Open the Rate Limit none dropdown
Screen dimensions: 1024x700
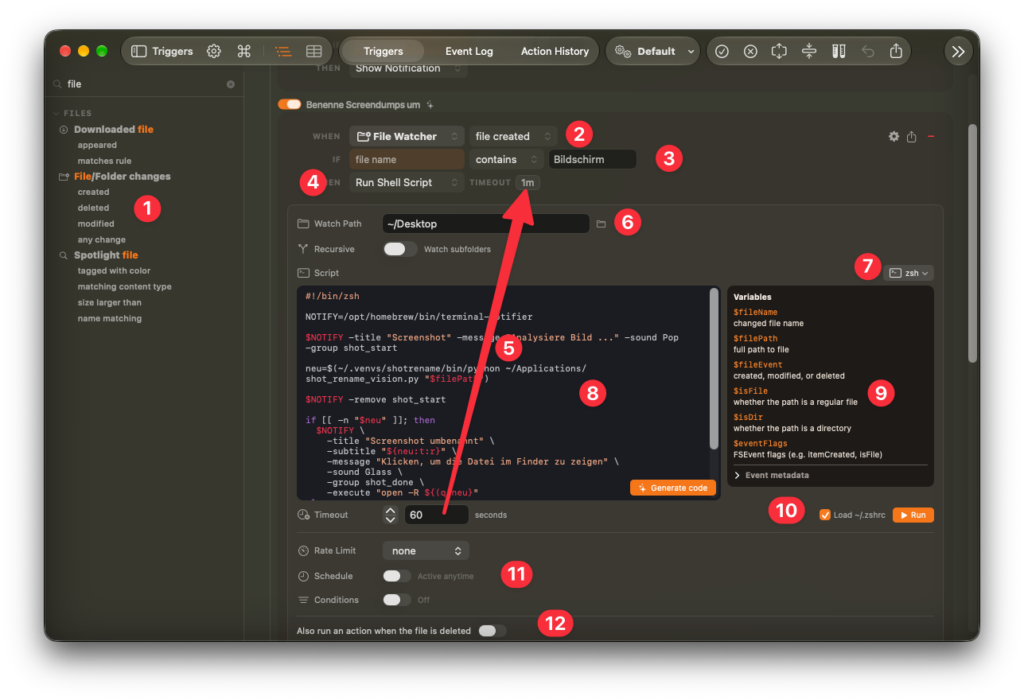point(426,550)
